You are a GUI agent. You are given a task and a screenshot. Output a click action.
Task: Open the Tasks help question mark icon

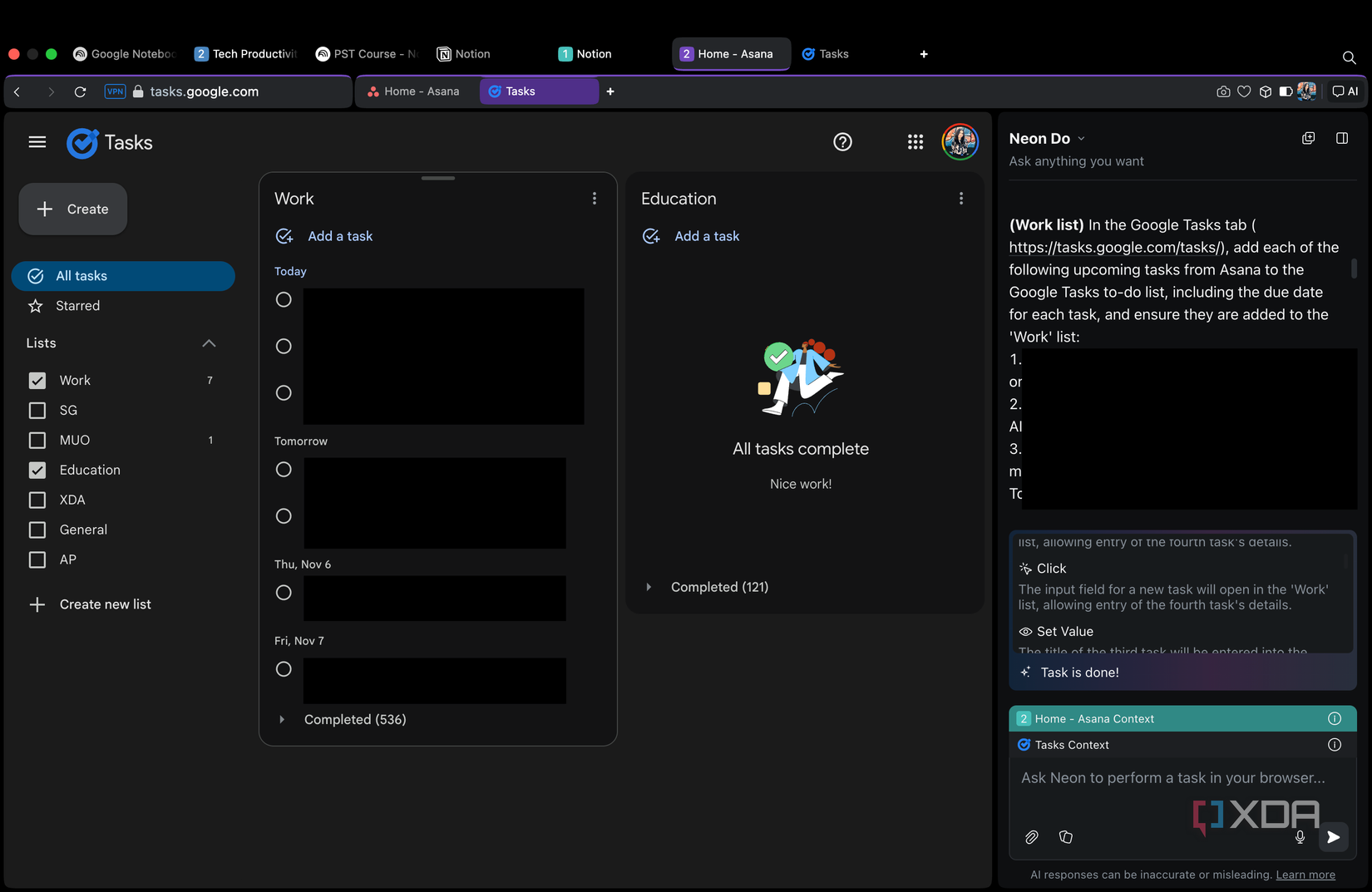tap(842, 142)
